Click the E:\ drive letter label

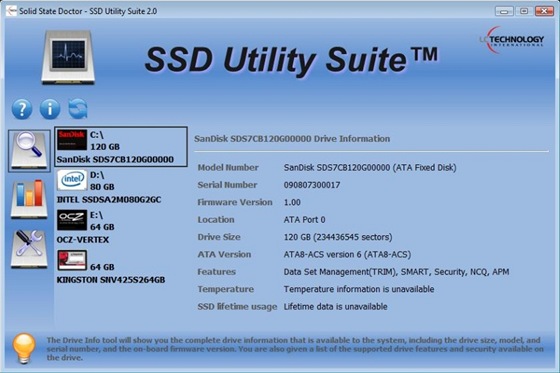point(96,215)
